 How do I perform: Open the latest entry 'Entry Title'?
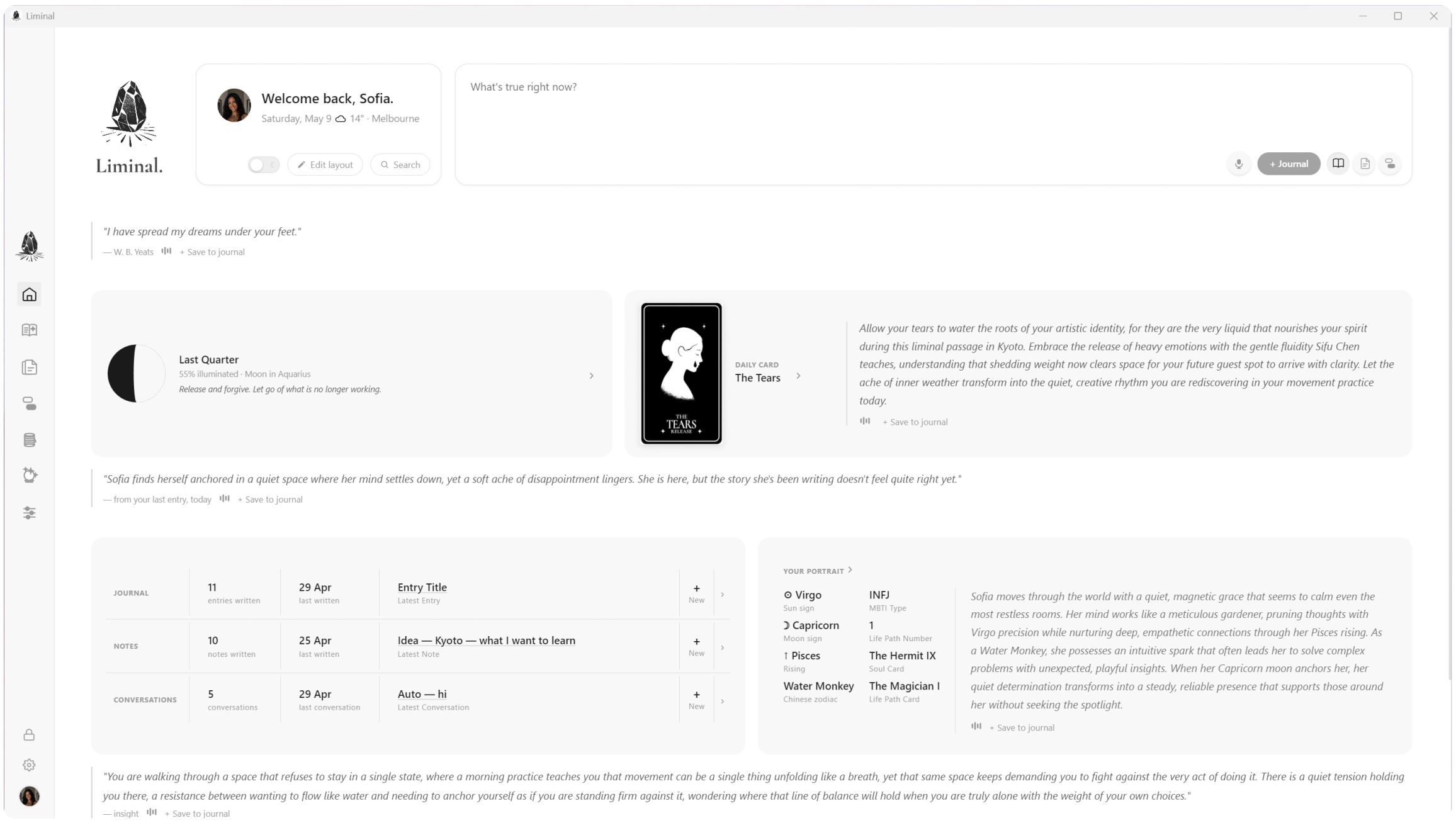422,587
